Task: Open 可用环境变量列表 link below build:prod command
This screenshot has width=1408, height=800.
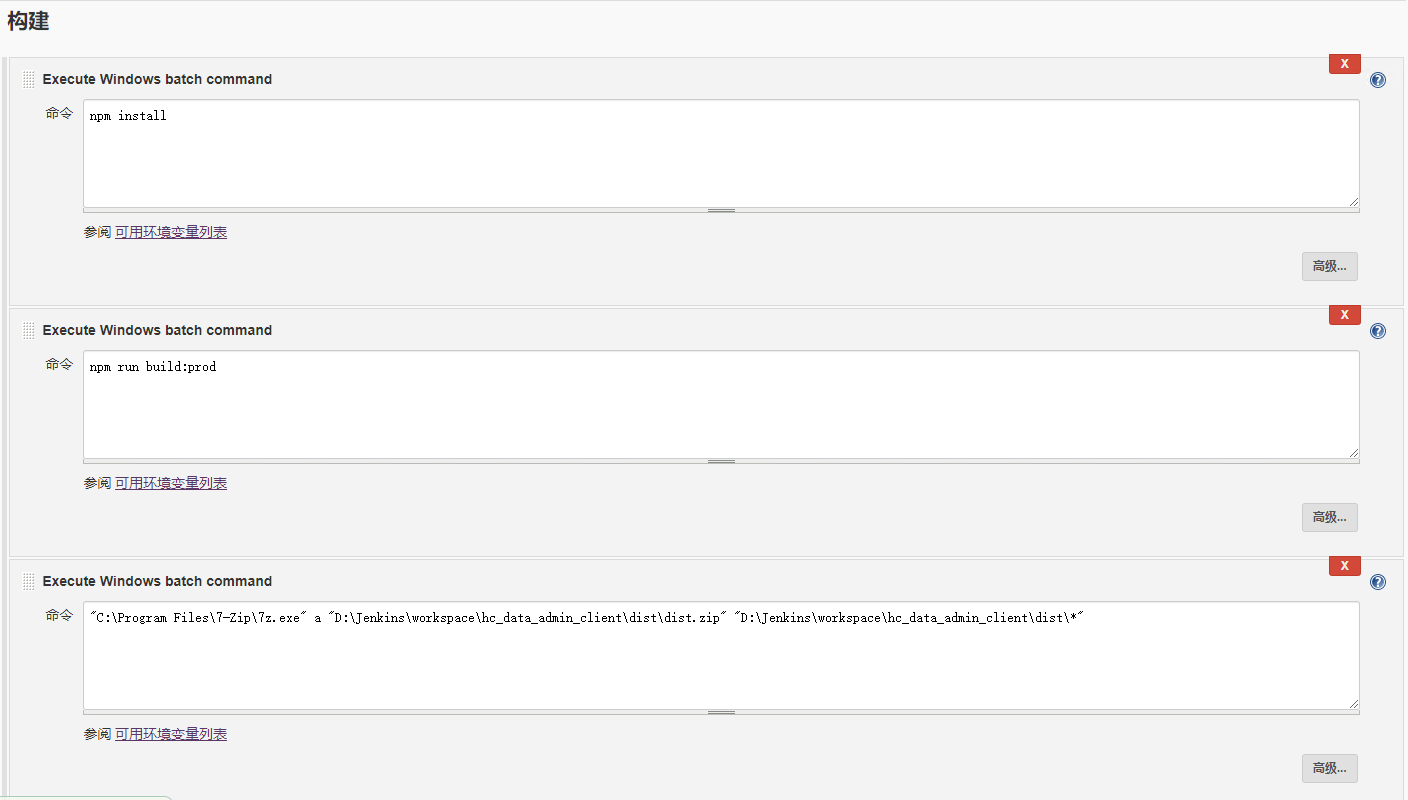Action: (171, 483)
